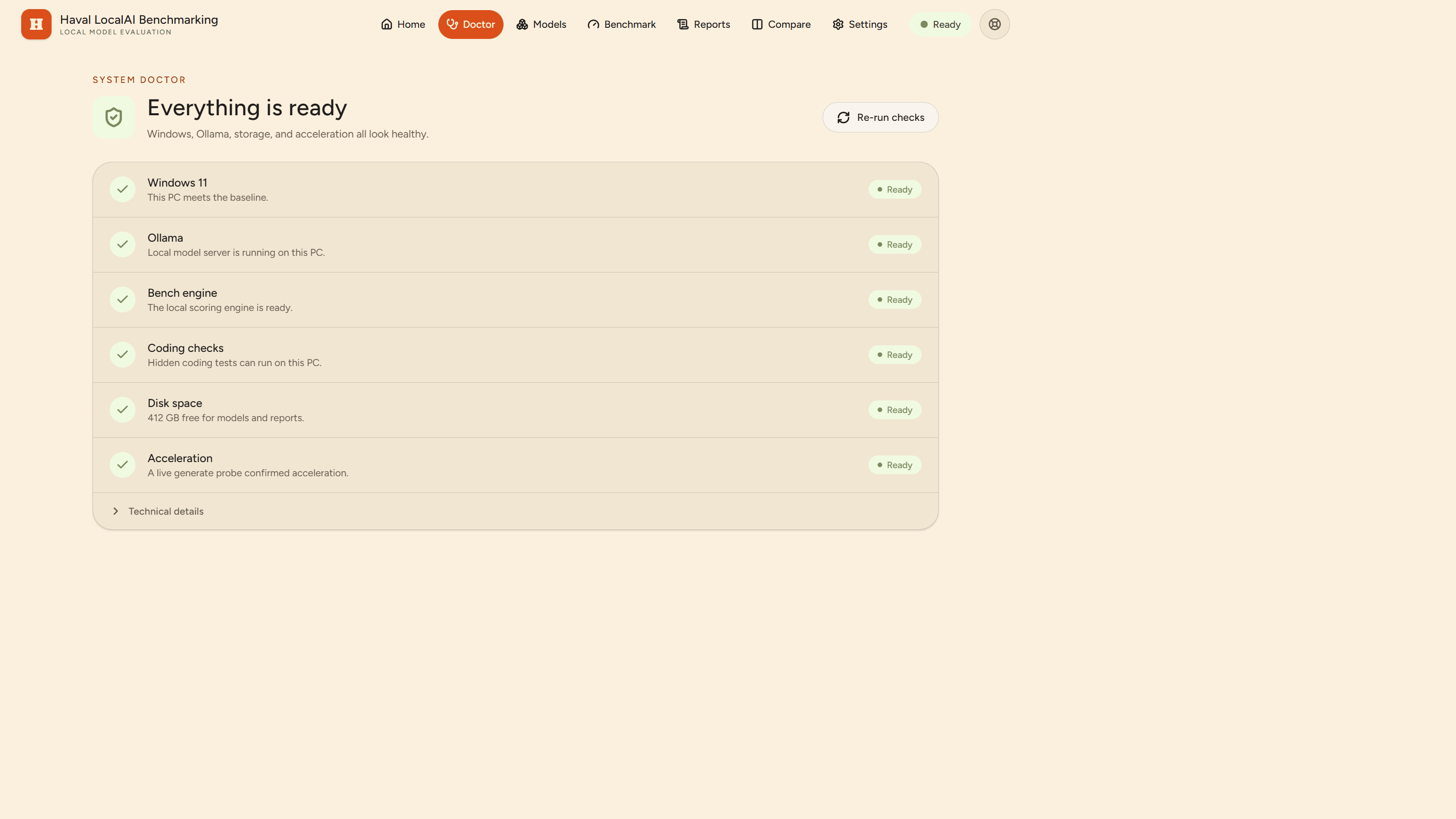Click the checkmark icon beside Acceleration
This screenshot has width=1456, height=819.
pyautogui.click(x=122, y=465)
